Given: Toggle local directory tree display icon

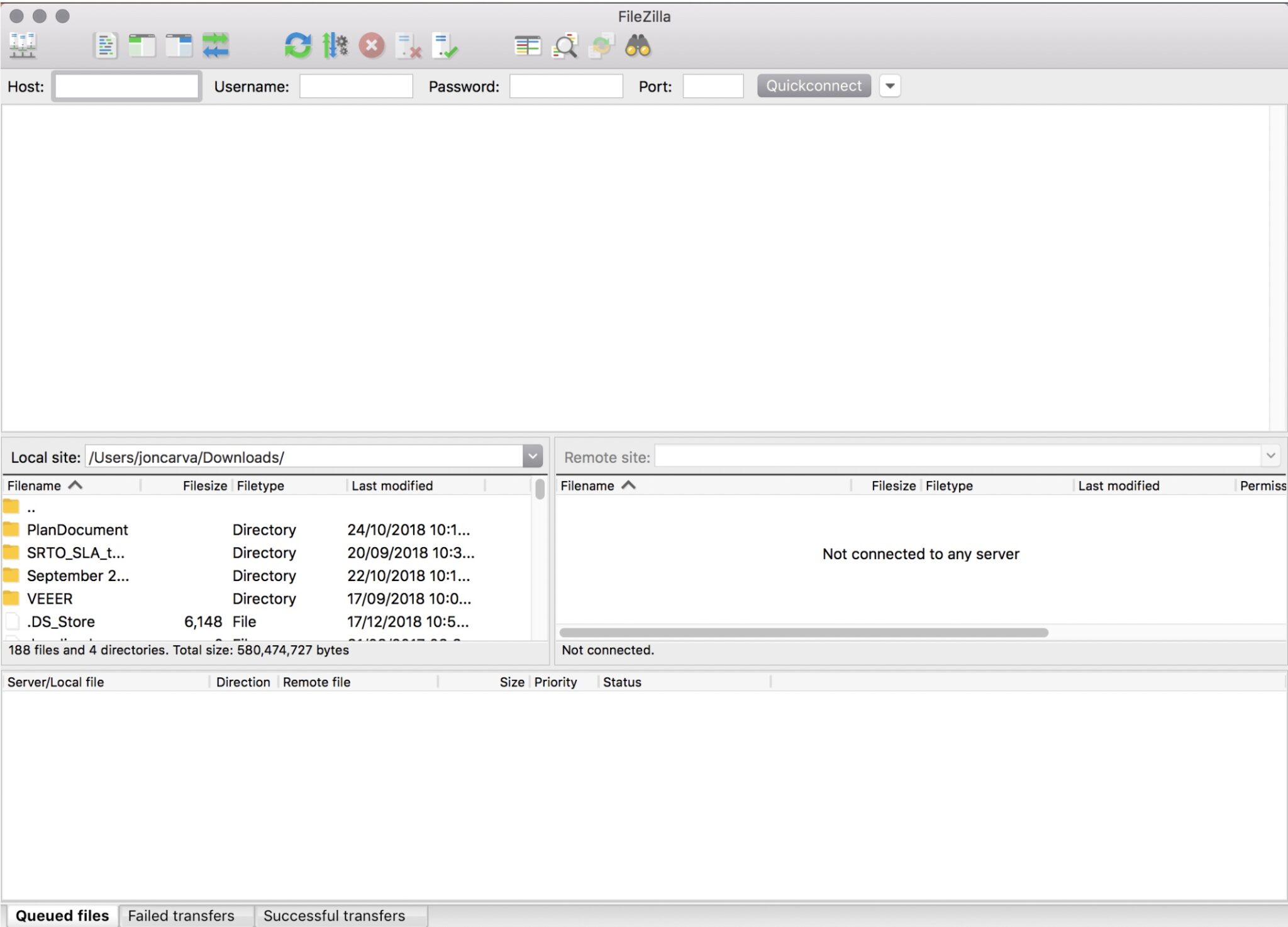Looking at the screenshot, I should (x=142, y=47).
